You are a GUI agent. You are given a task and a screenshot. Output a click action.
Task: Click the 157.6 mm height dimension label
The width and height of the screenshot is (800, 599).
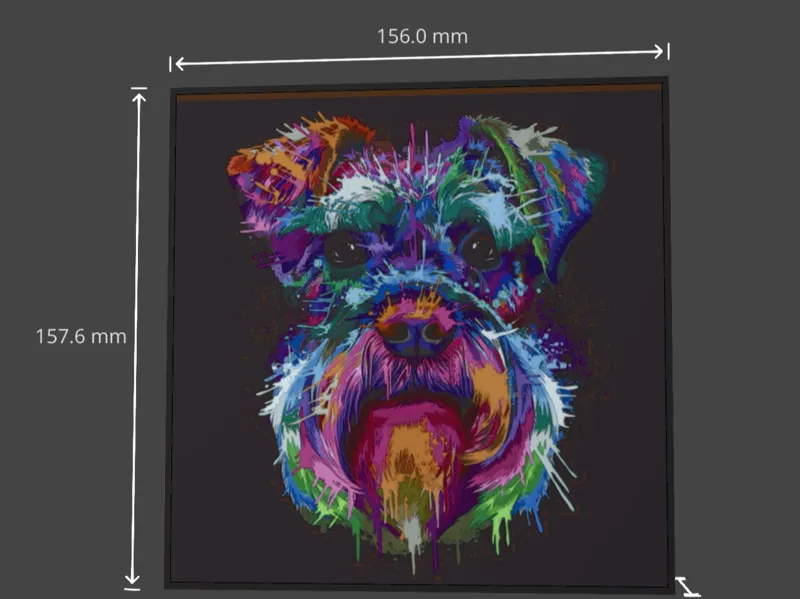click(81, 337)
